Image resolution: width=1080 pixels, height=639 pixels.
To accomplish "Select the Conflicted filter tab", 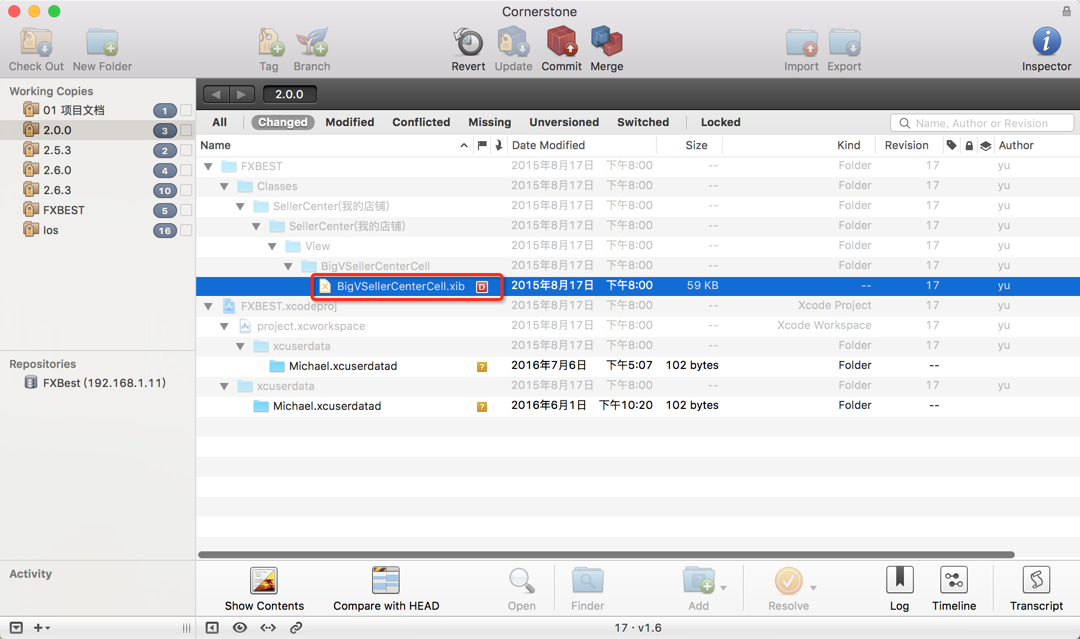I will 421,122.
